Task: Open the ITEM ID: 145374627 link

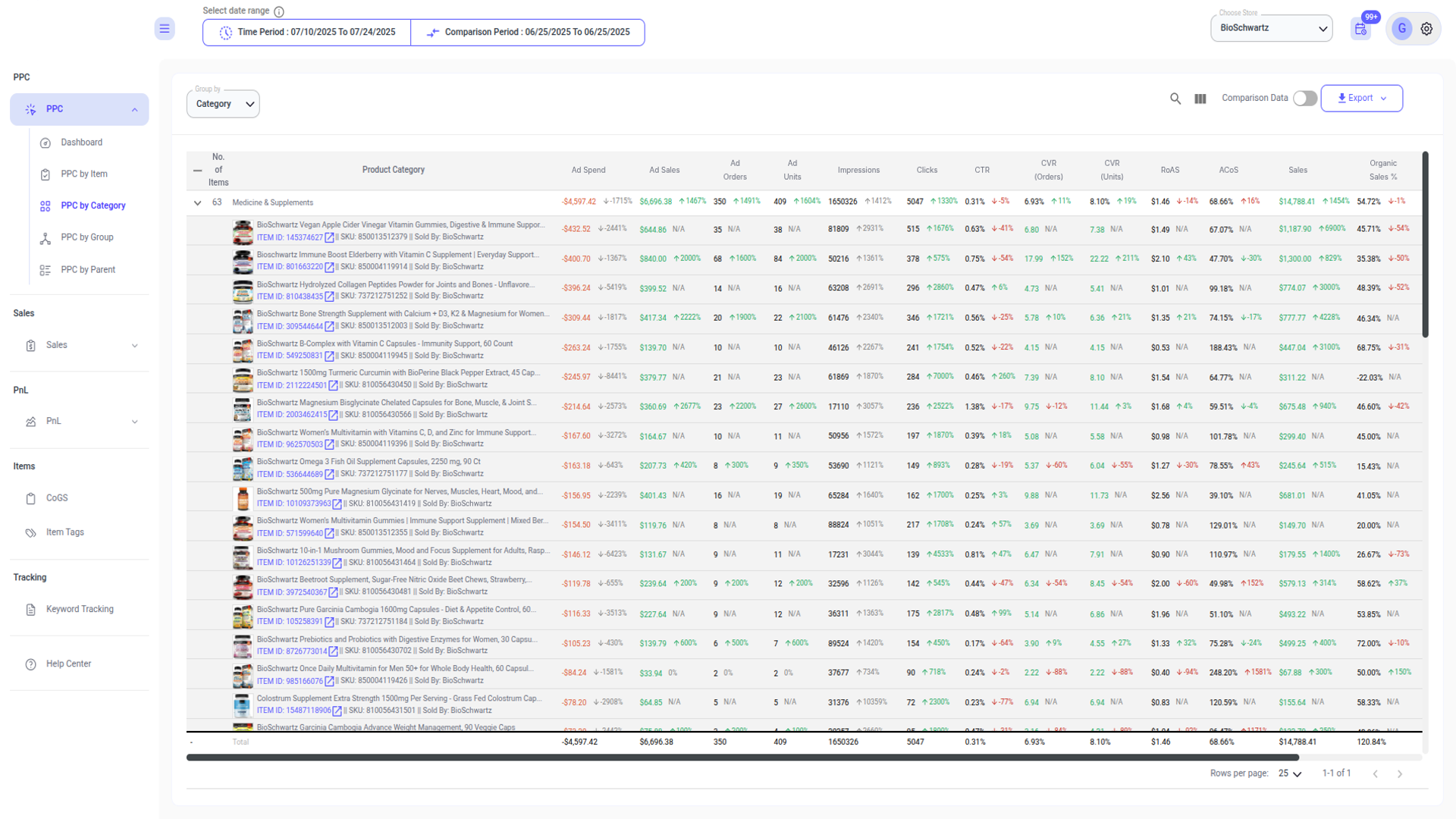Action: click(x=290, y=238)
